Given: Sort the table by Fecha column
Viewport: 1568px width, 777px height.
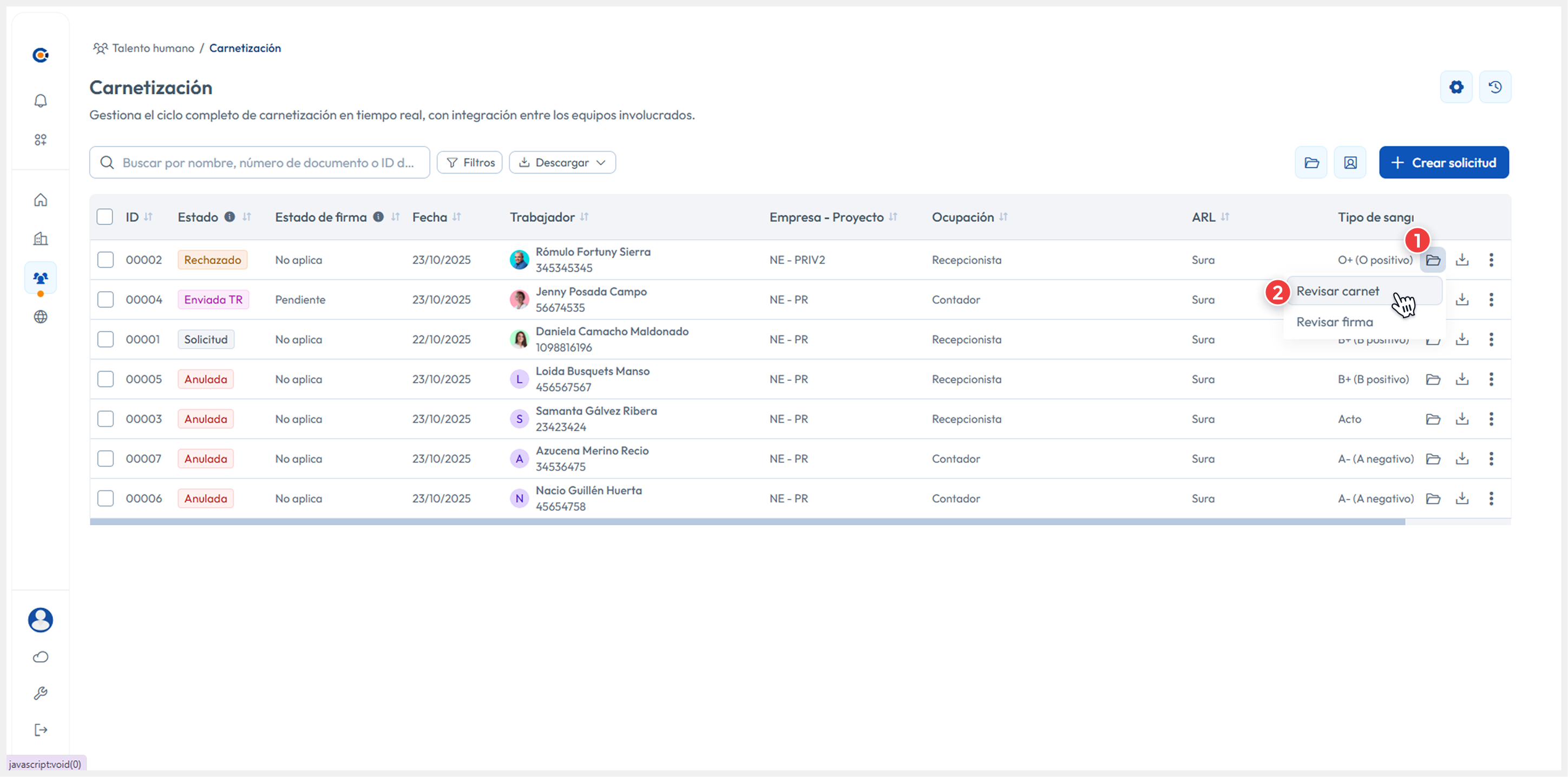Looking at the screenshot, I should coord(456,216).
